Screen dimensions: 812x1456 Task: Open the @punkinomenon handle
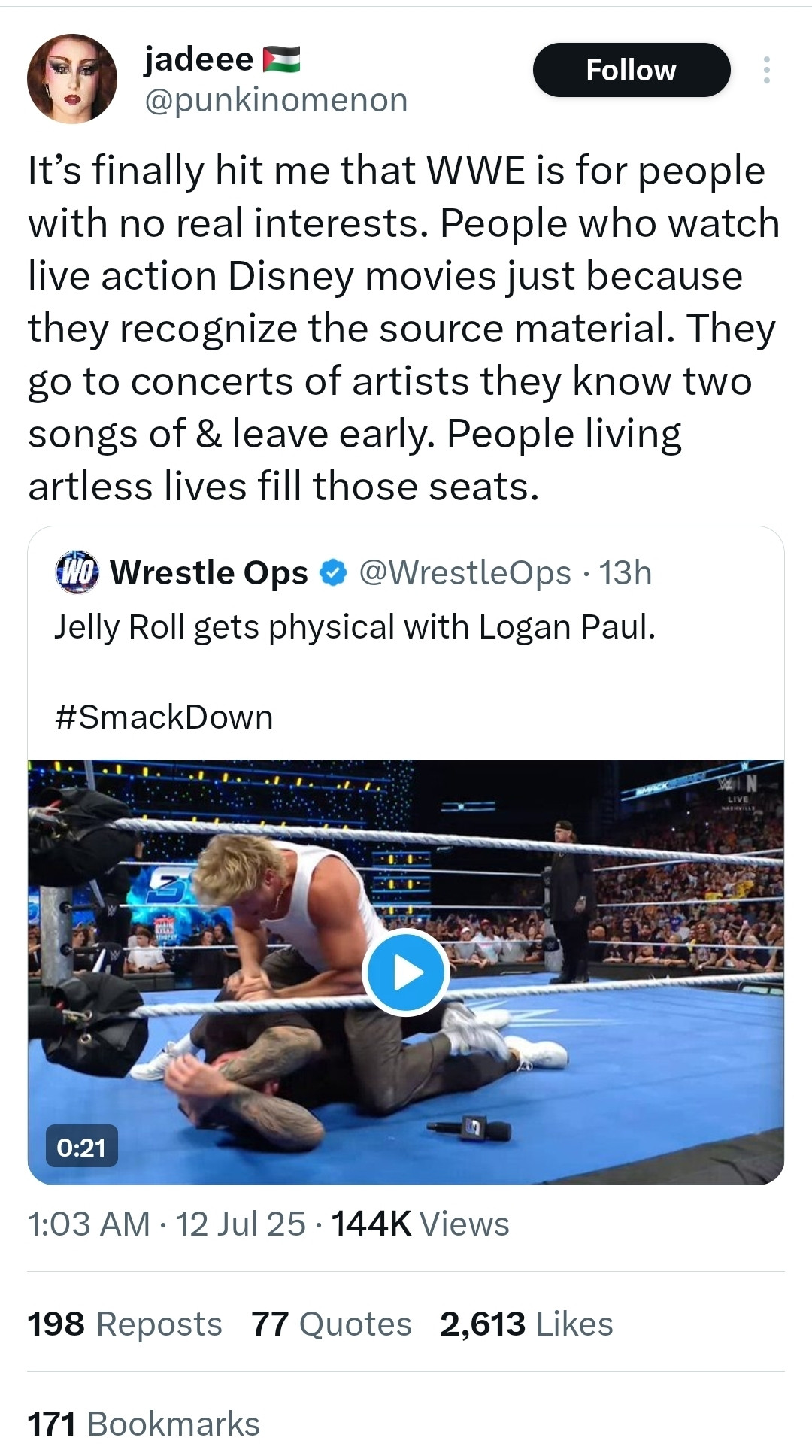coord(275,100)
